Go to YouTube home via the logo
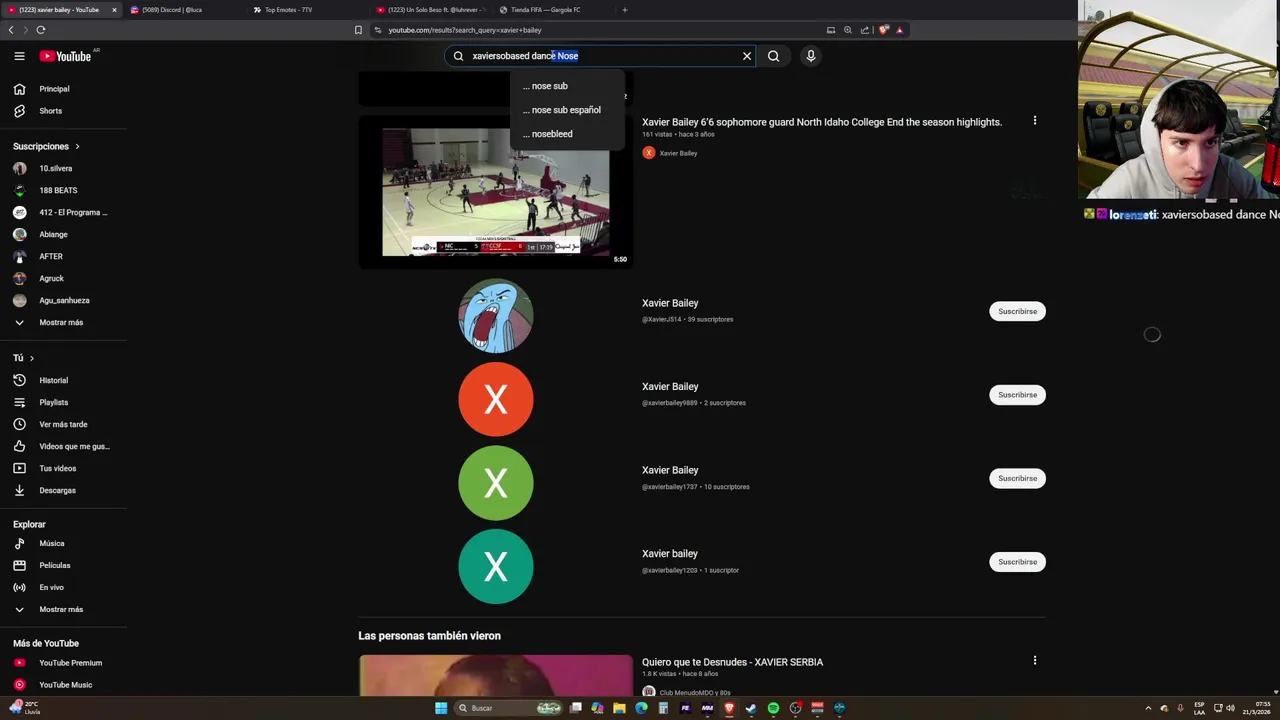The image size is (1280, 720). [66, 56]
